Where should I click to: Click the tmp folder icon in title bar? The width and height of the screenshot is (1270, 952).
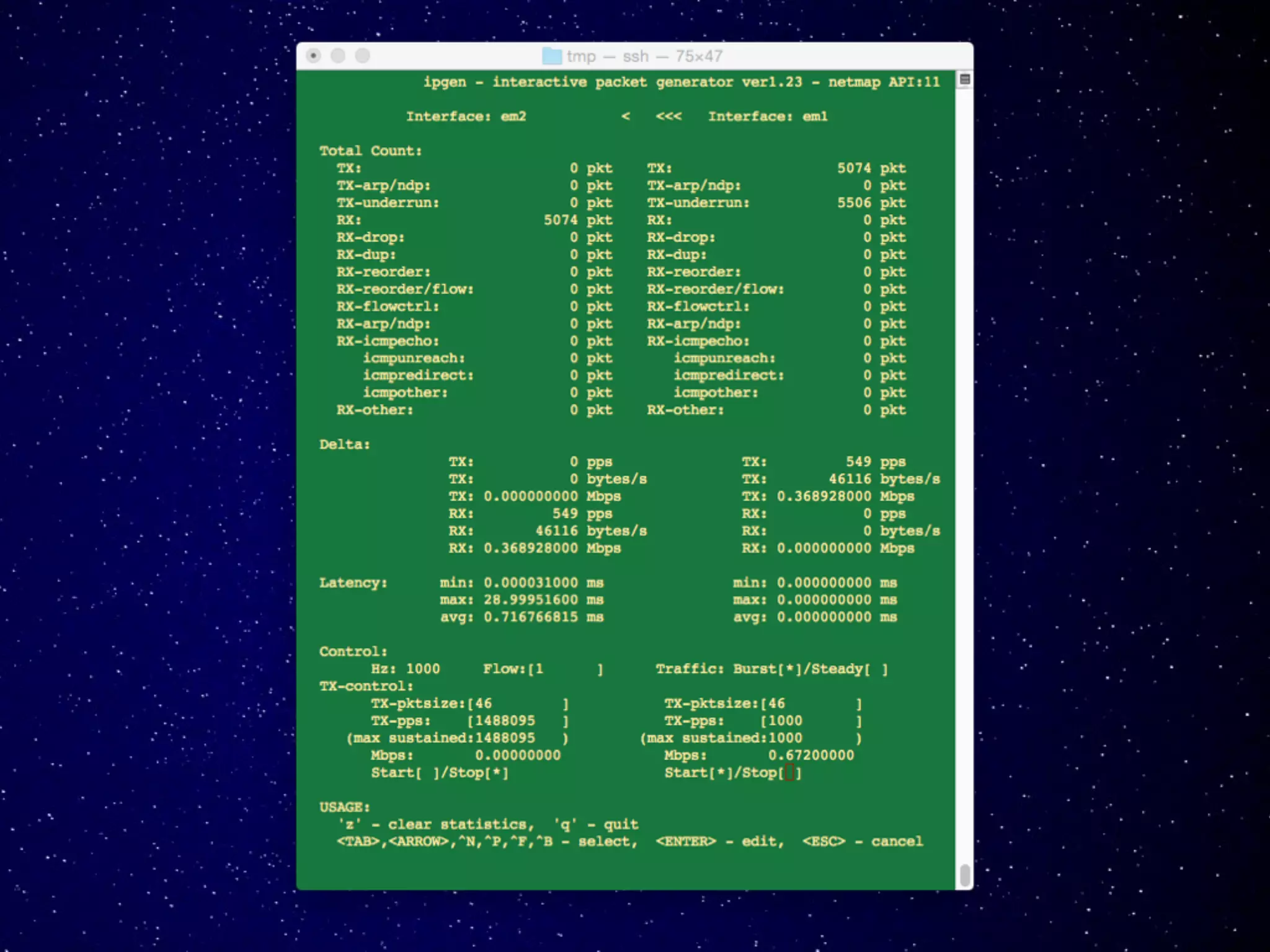tap(551, 56)
